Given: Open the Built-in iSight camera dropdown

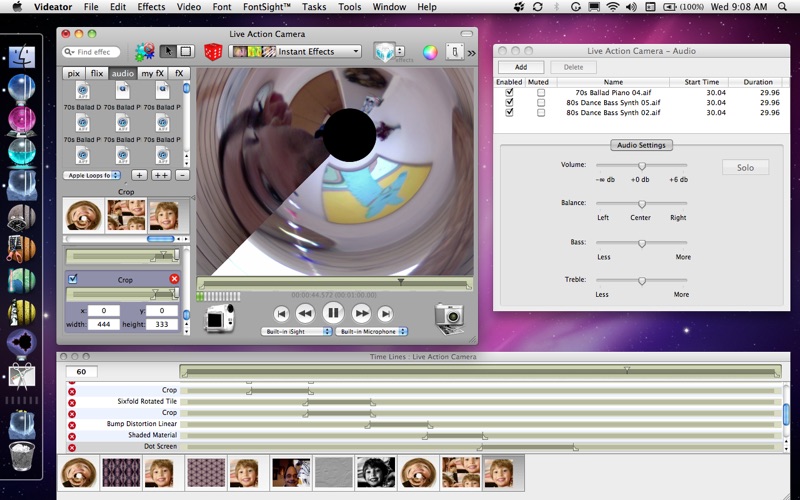Looking at the screenshot, I should coord(296,332).
